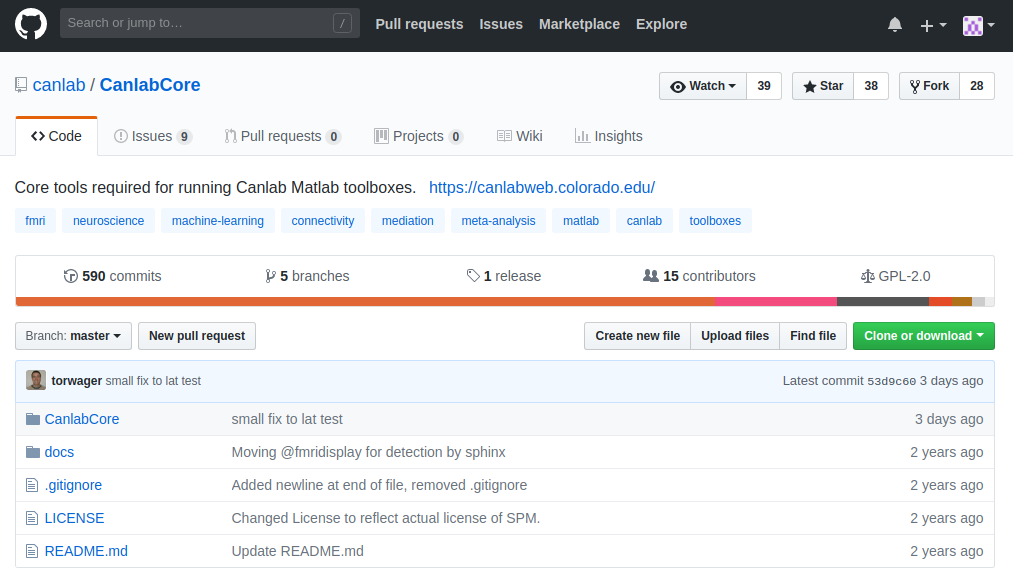Viewport: 1013px width, 577px height.
Task: View the 1 release
Action: point(504,276)
